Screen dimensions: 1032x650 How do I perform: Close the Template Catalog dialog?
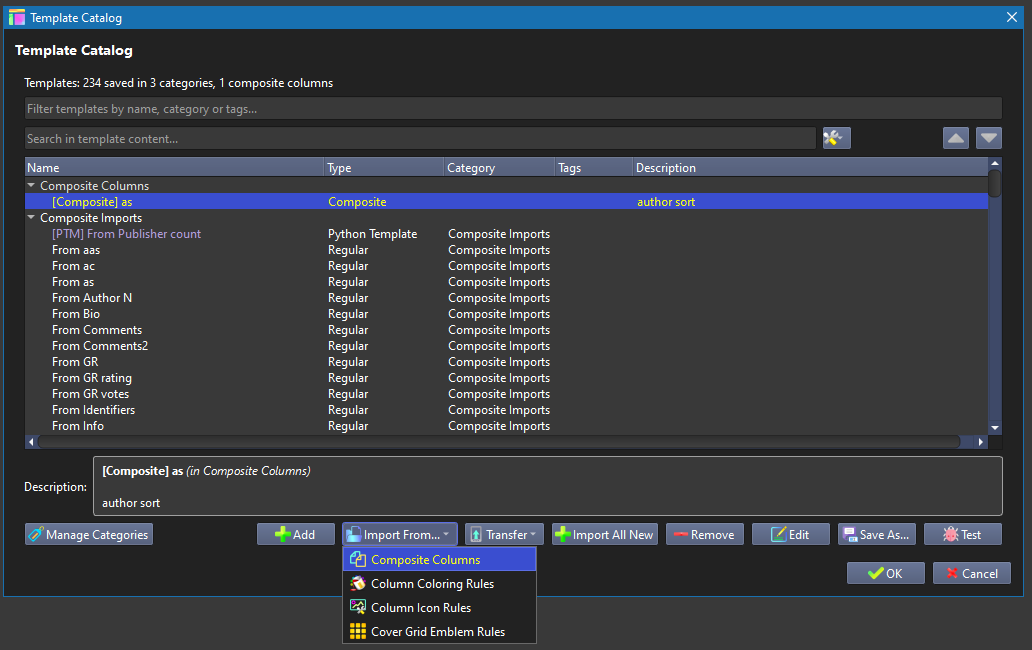pos(1012,17)
